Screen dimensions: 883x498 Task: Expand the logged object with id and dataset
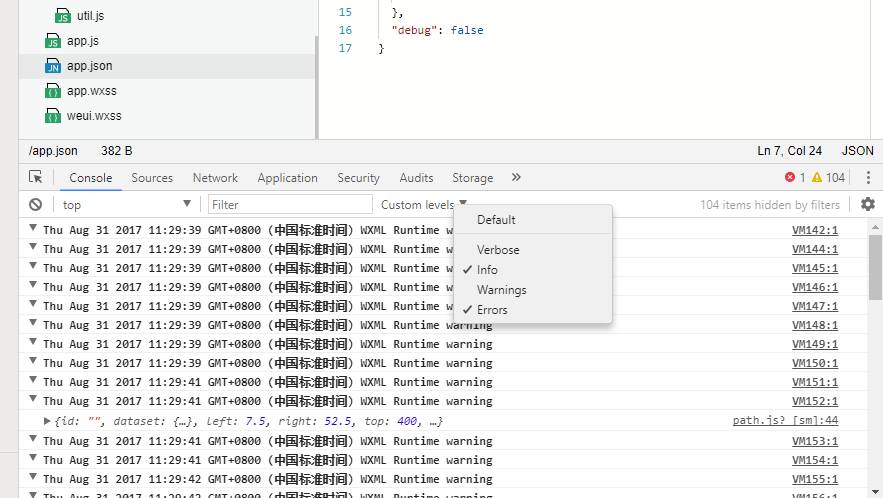(x=47, y=421)
